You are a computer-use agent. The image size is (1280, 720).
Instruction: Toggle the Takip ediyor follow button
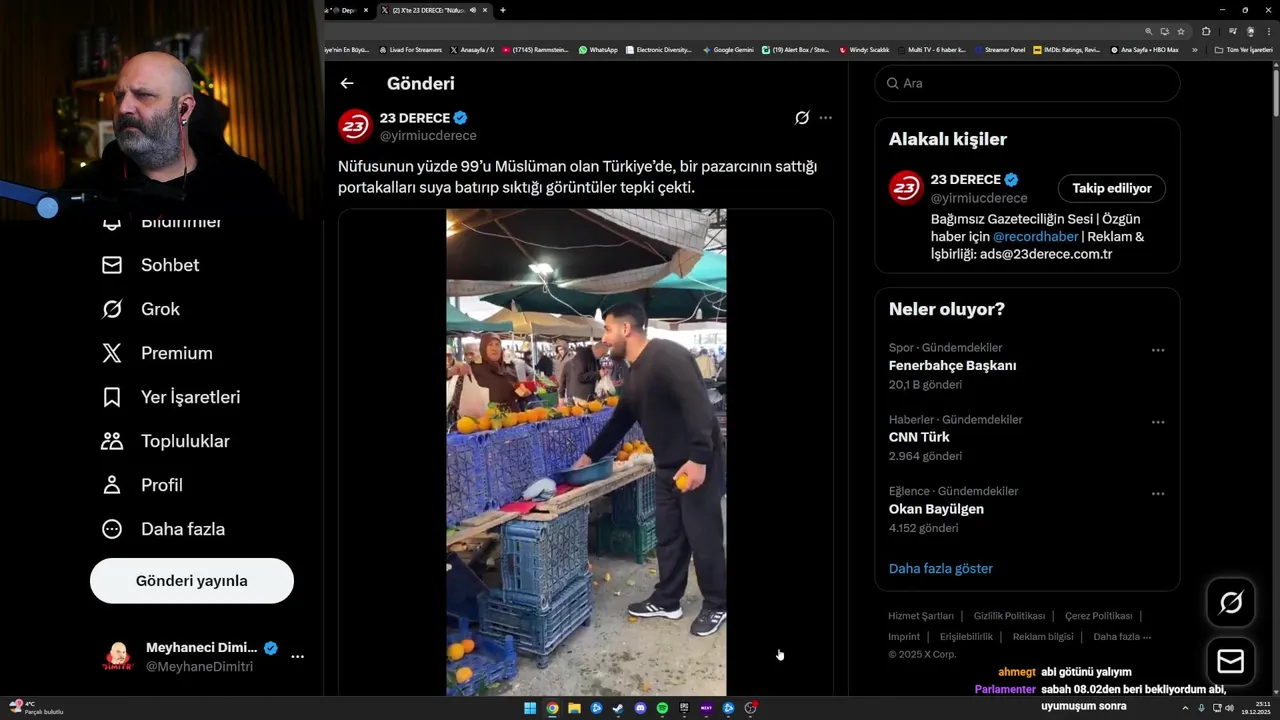pos(1112,188)
